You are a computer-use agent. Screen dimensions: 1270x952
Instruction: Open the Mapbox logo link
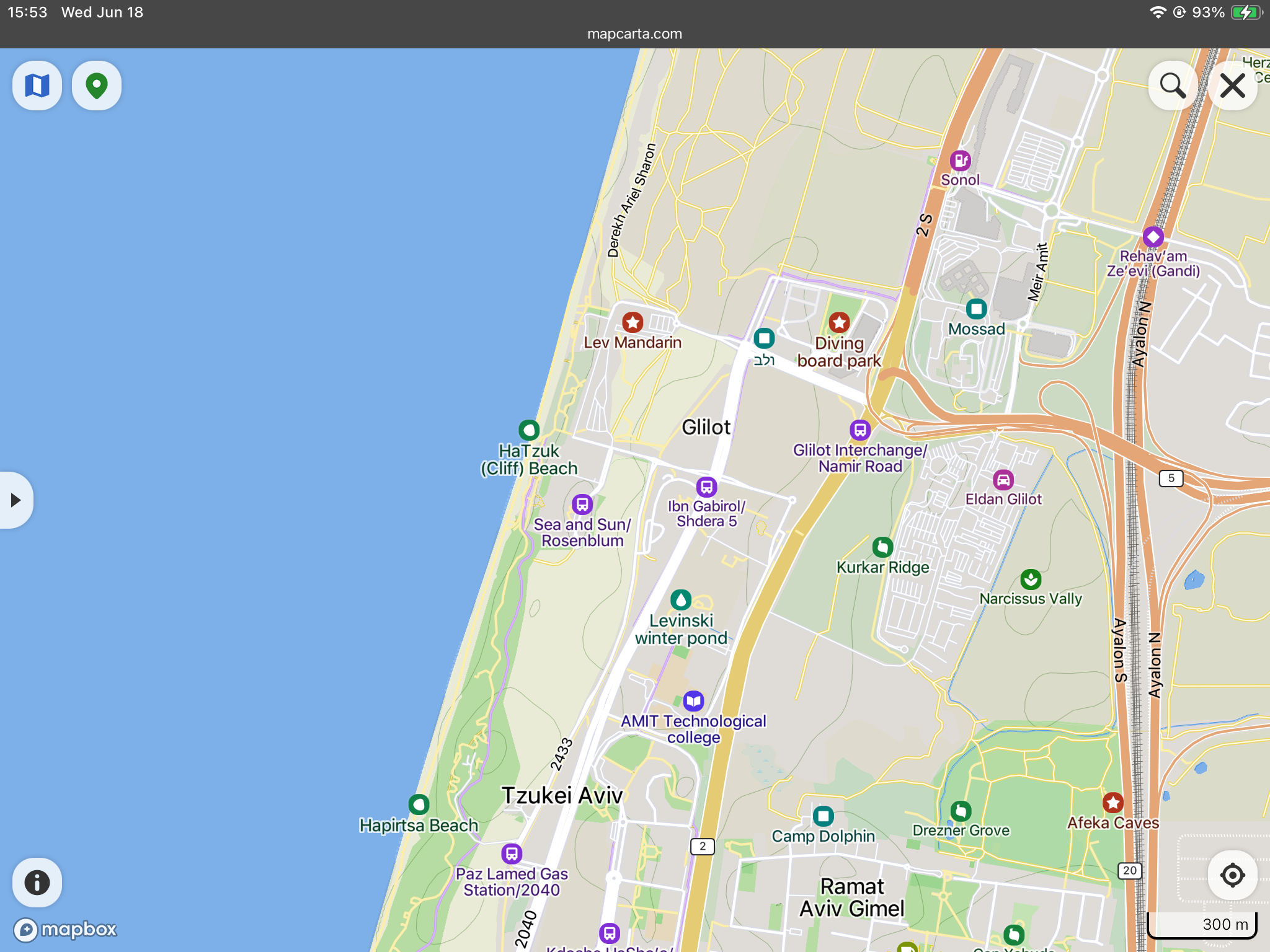click(66, 930)
